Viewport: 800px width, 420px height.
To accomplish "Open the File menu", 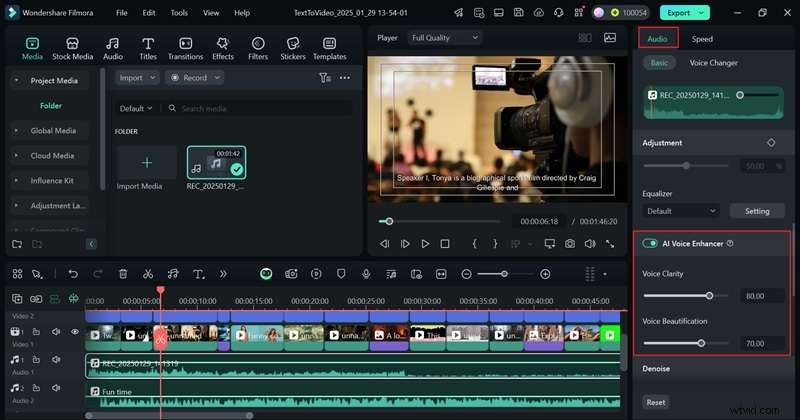I will tap(121, 13).
